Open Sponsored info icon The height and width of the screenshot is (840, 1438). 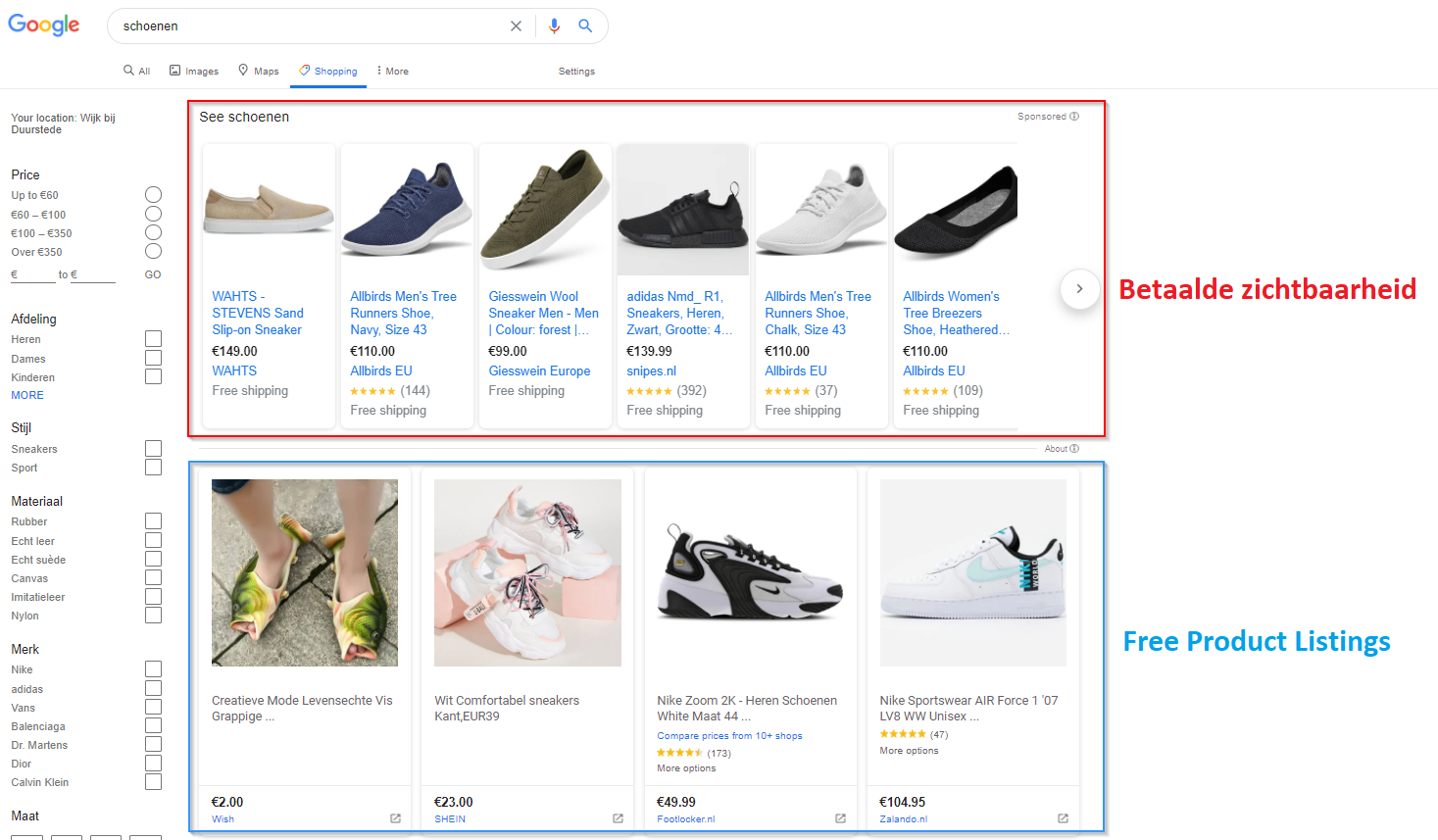pos(1074,117)
